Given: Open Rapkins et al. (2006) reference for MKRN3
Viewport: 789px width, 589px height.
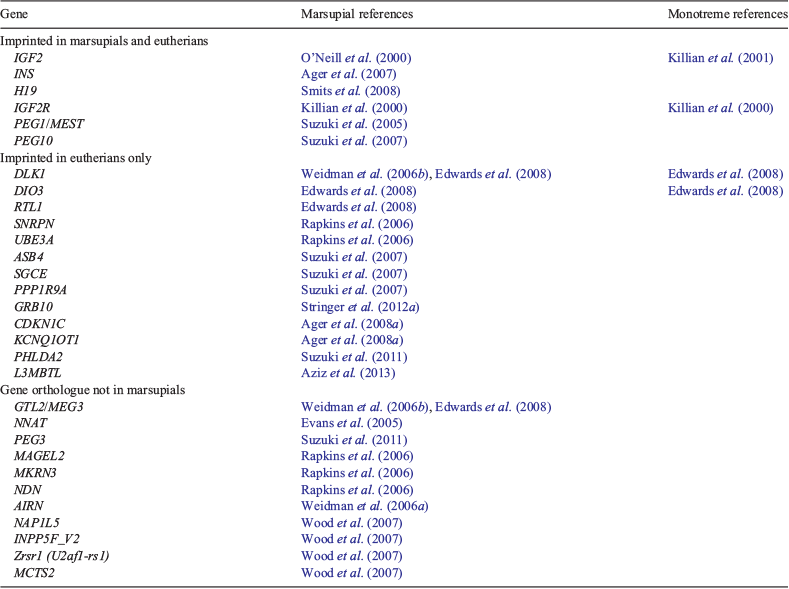Looking at the screenshot, I should (357, 473).
